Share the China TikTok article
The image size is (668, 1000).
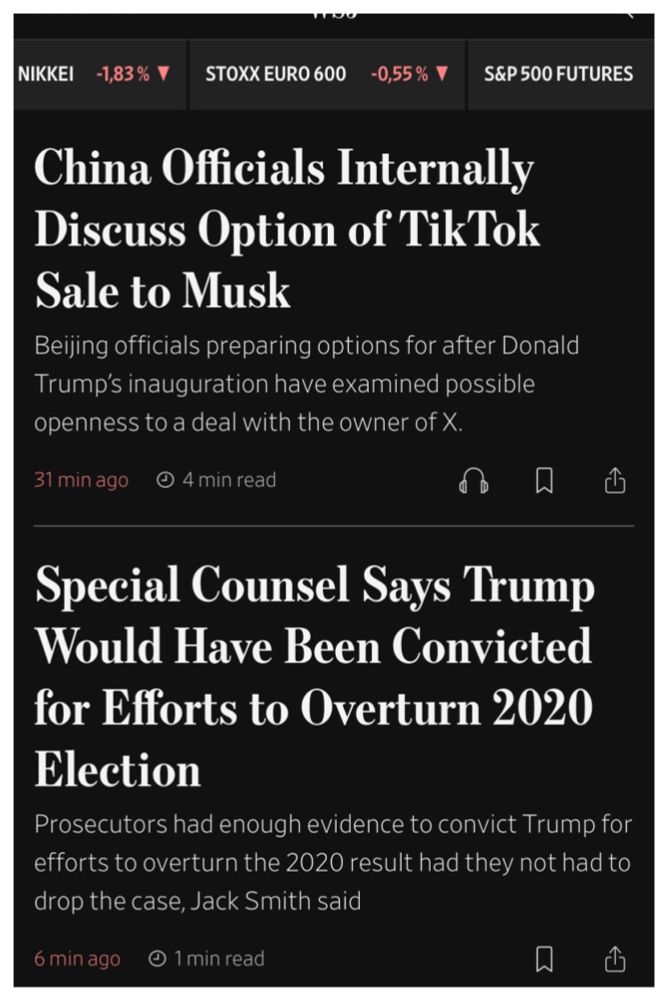614,480
